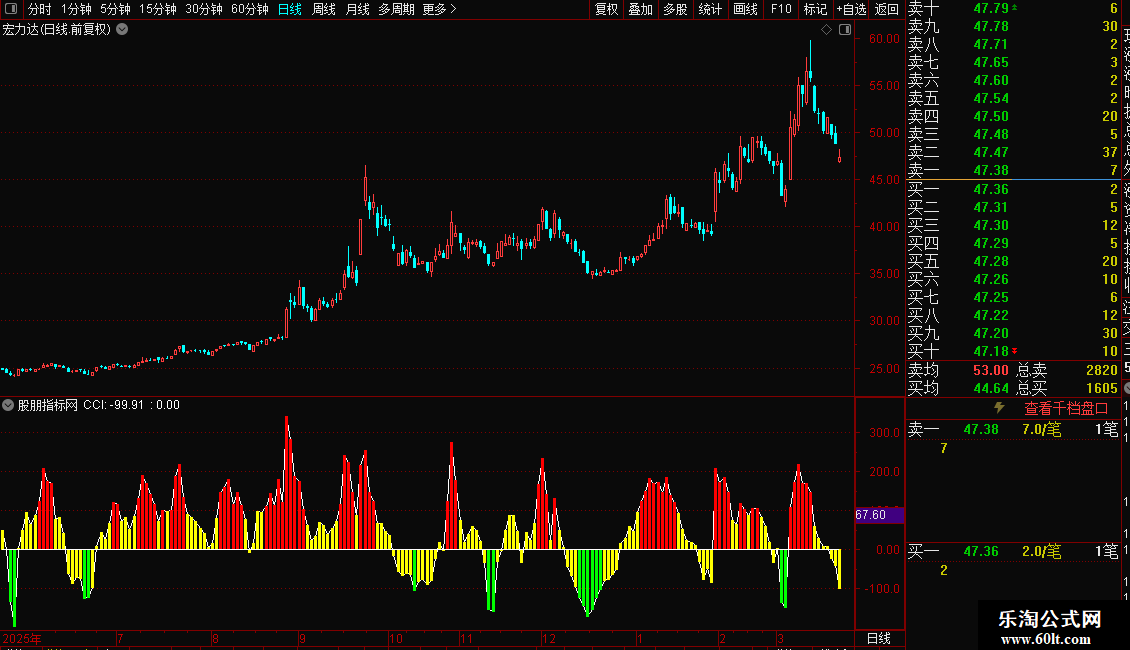The width and height of the screenshot is (1130, 650).
Task: Click the 买均 value 44.64
Action: [991, 388]
